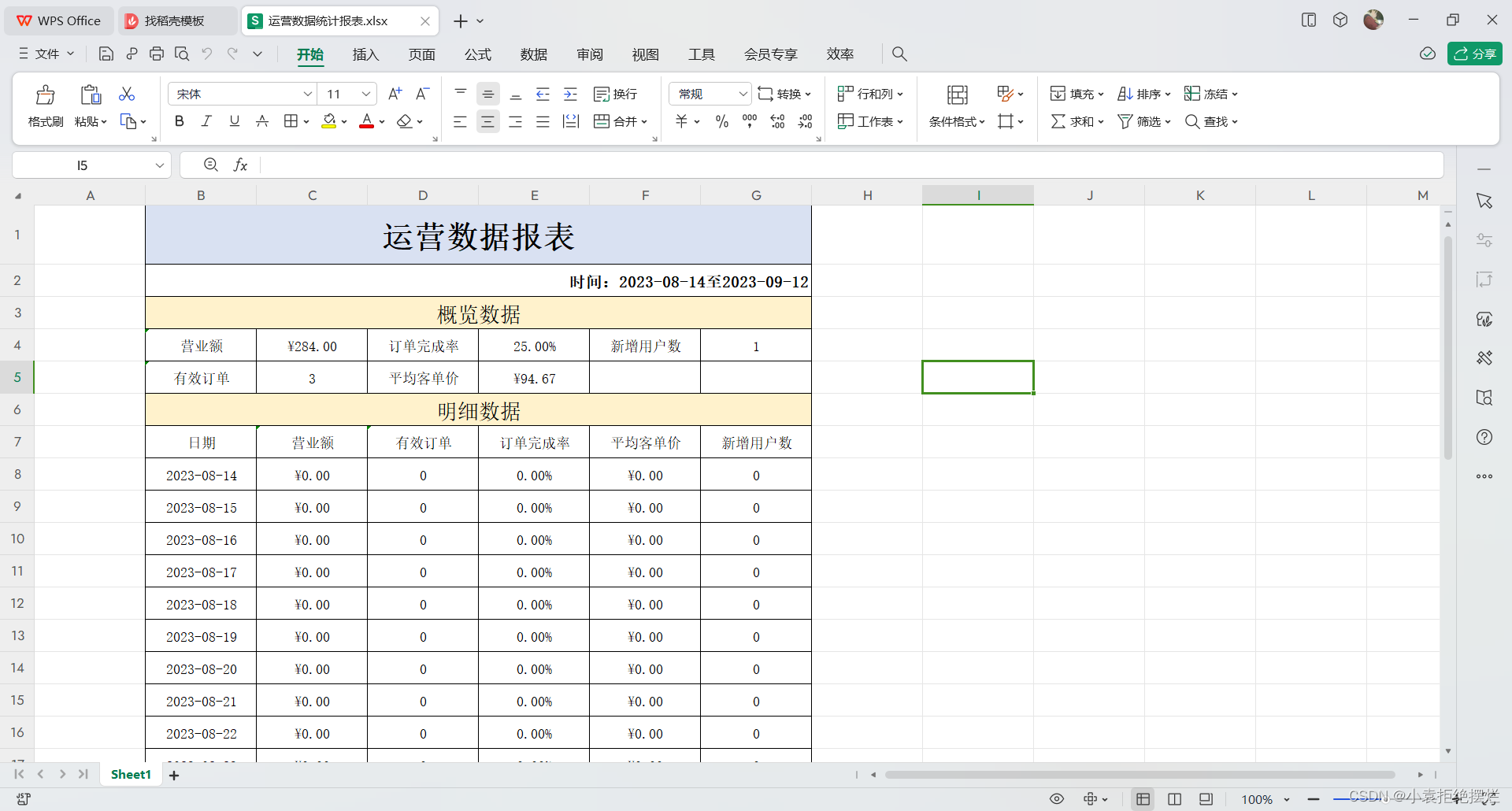Image resolution: width=1512 pixels, height=811 pixels.
Task: Click the Decrease Indent icon
Action: (x=543, y=94)
